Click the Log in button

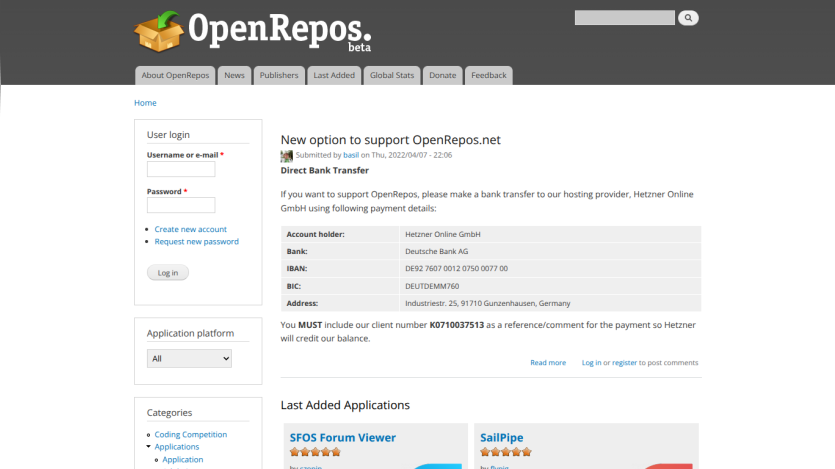[168, 273]
